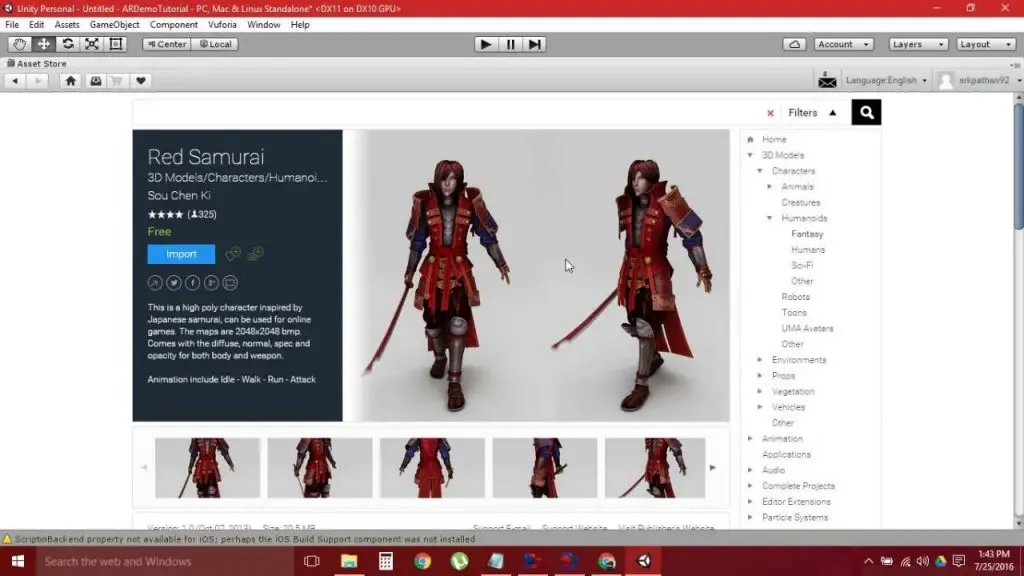Go to Asset Store home icon
1024x576 pixels.
pyautogui.click(x=71, y=81)
